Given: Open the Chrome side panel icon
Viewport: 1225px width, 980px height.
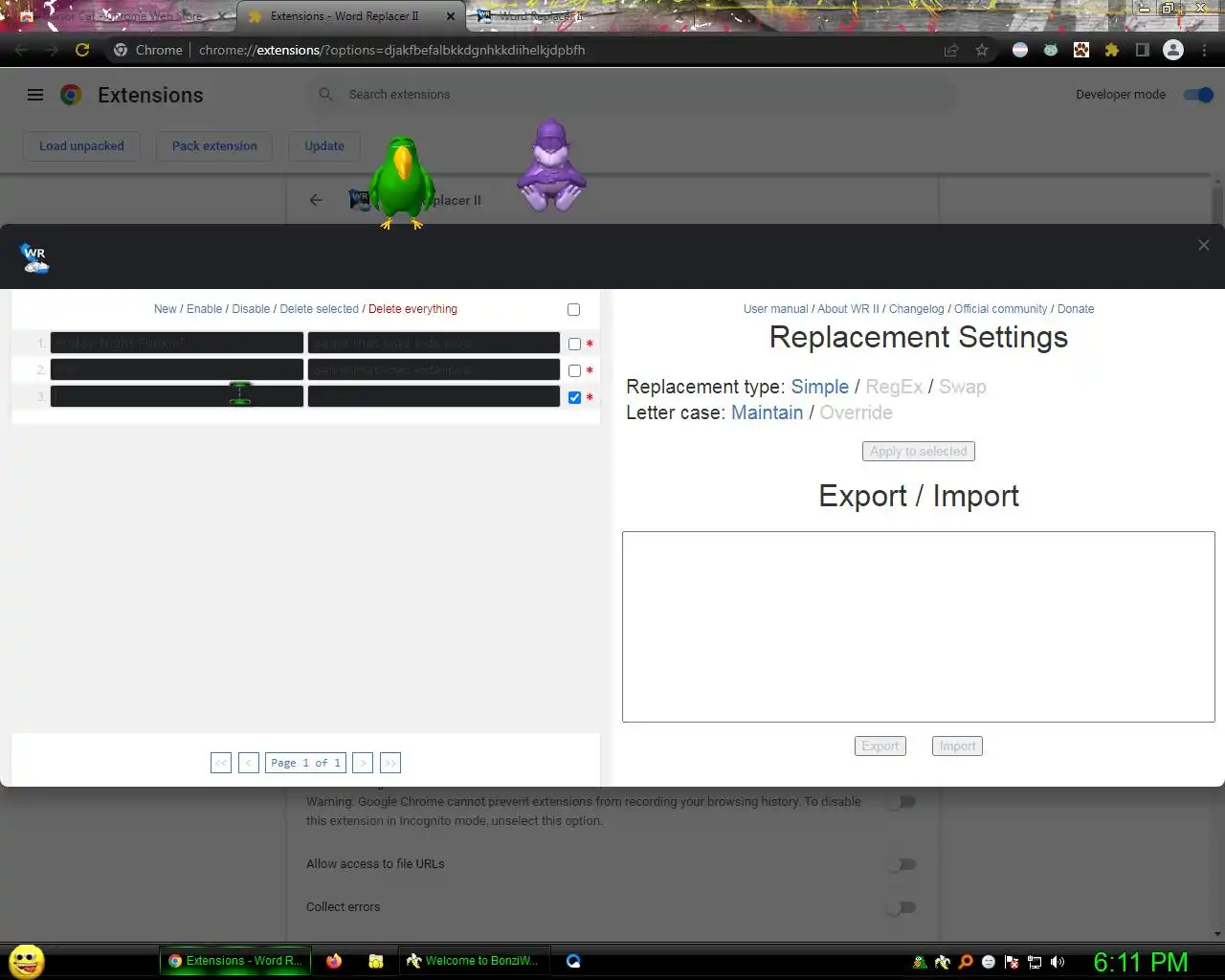Looking at the screenshot, I should tap(1142, 50).
